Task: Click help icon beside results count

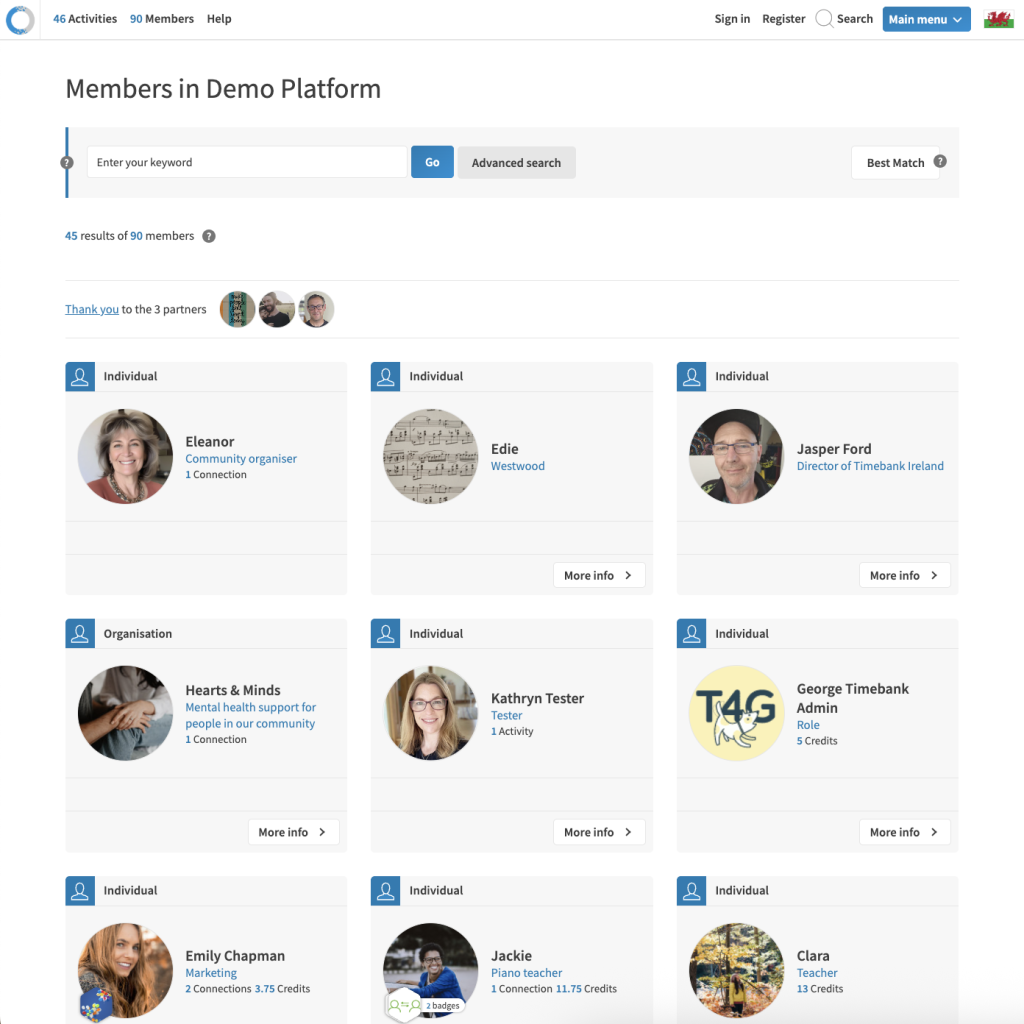Action: coord(209,236)
